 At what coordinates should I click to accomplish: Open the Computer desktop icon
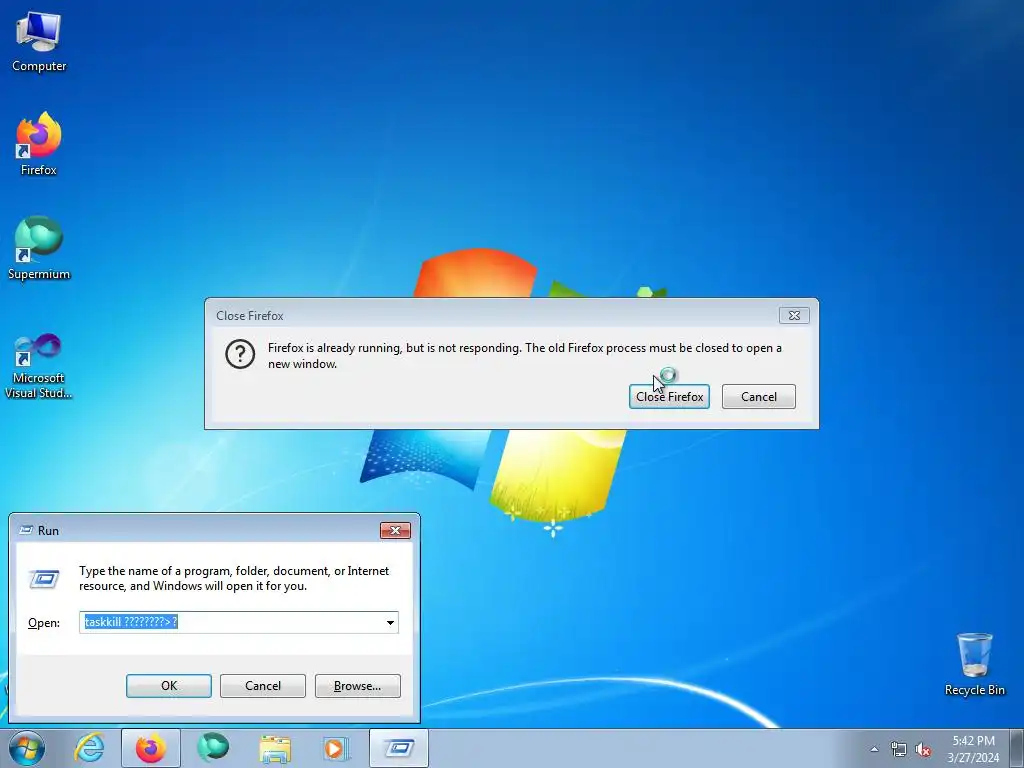point(39,41)
